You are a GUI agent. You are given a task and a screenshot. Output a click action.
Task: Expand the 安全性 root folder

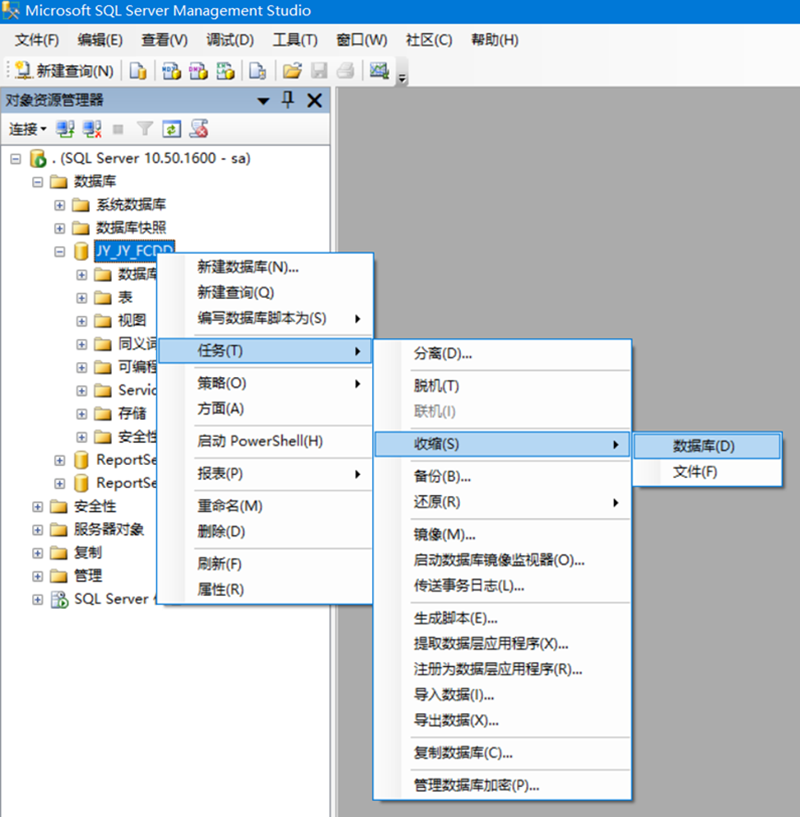click(38, 506)
